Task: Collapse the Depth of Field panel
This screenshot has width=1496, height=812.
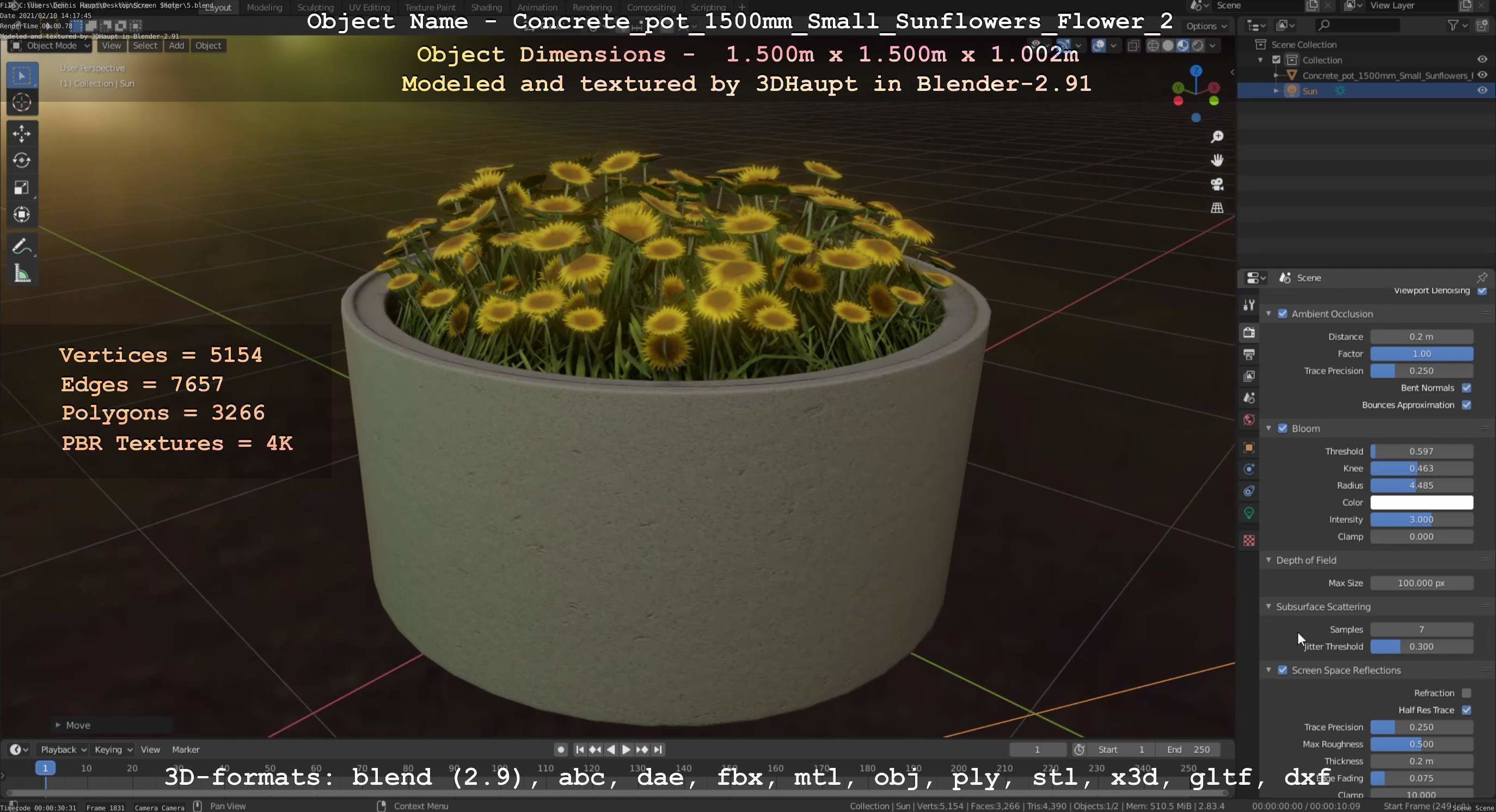Action: coord(1268,560)
